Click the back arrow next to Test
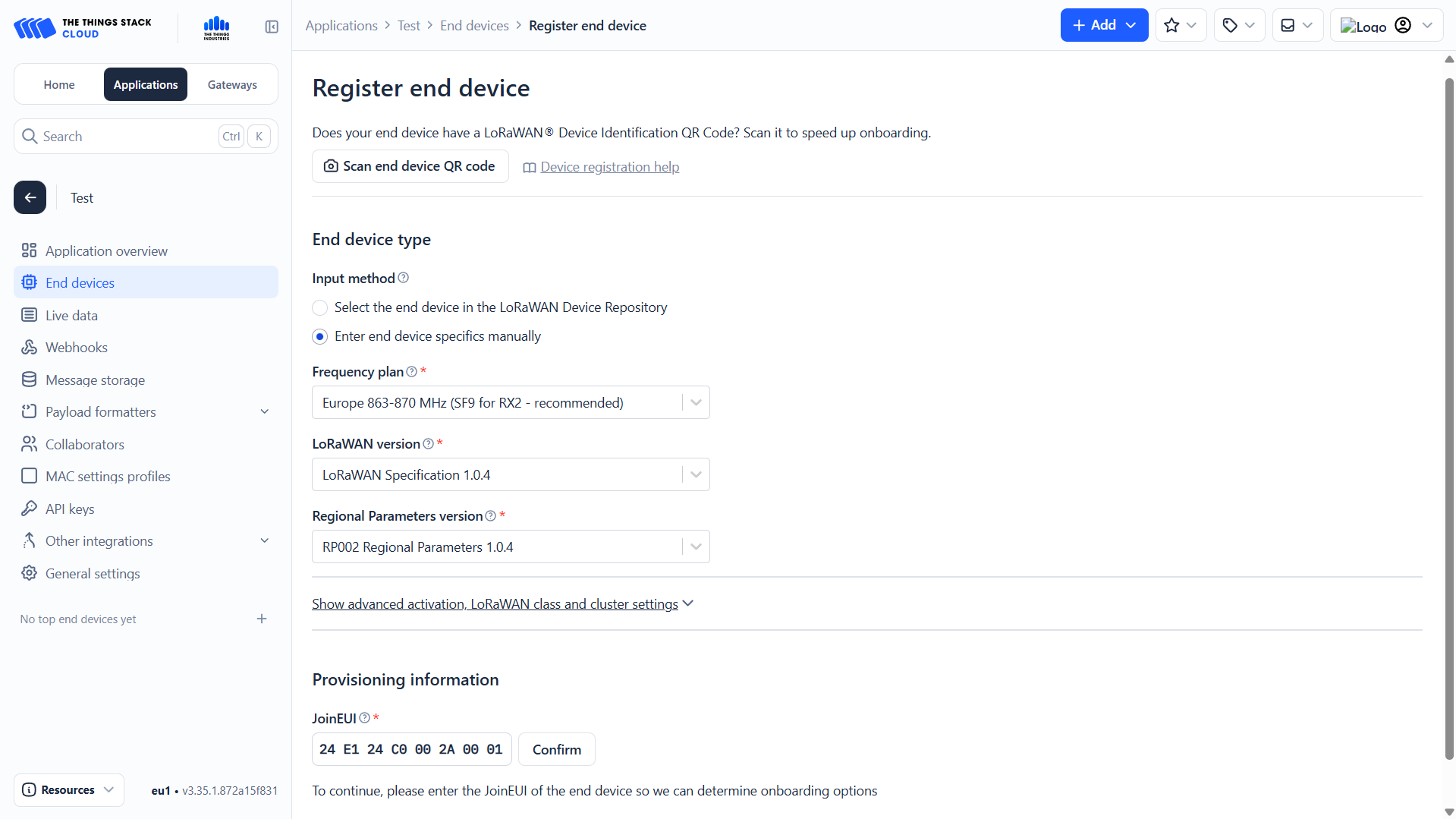Viewport: 1456px width, 819px height. coord(30,197)
